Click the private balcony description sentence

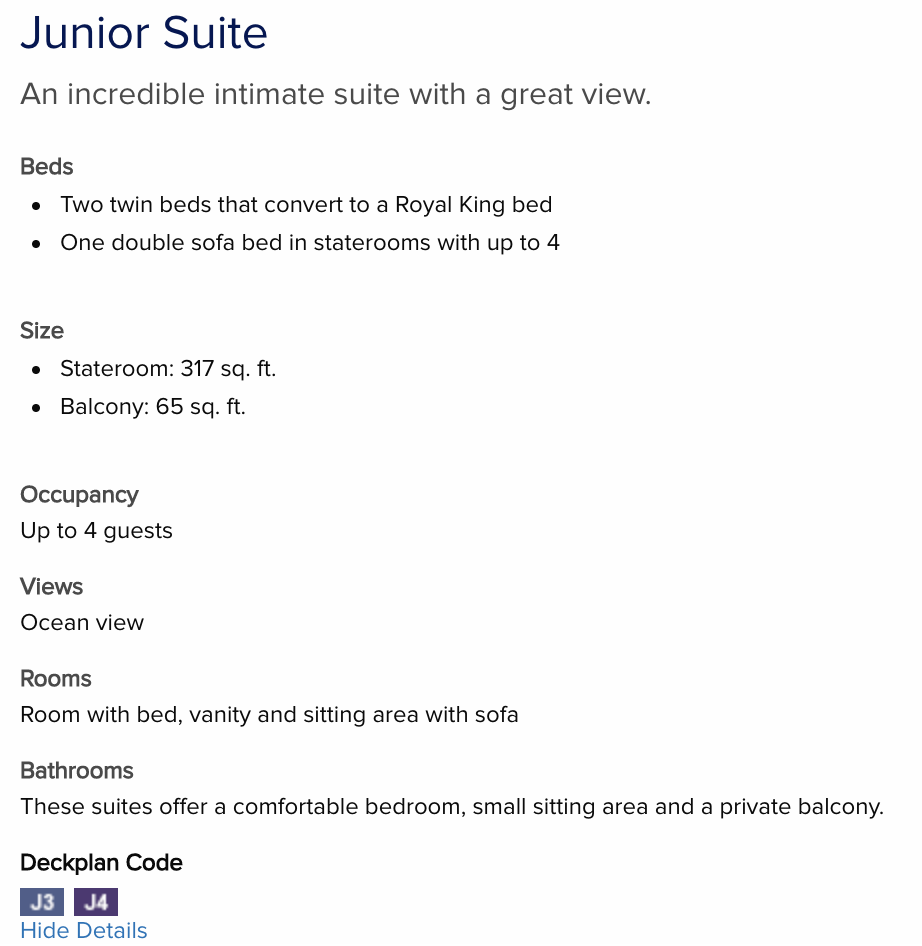pyautogui.click(x=452, y=807)
